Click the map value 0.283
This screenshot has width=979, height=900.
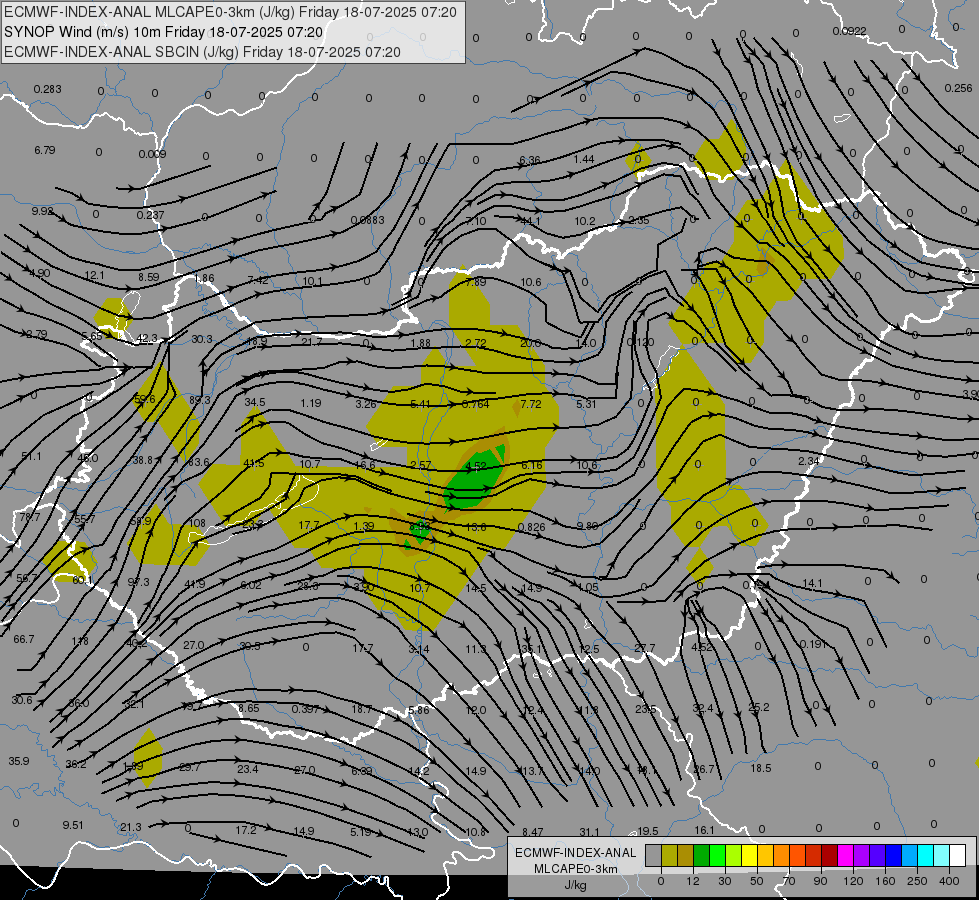click(x=47, y=89)
